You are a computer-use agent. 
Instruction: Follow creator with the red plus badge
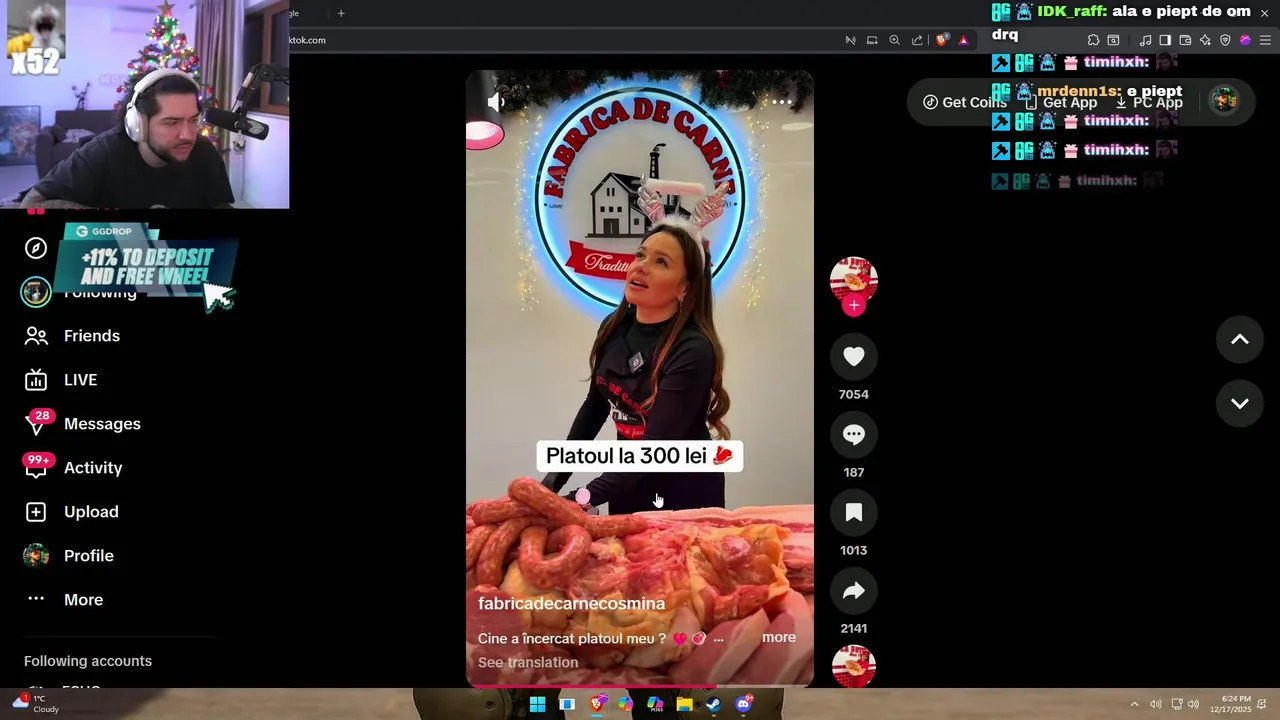coord(853,305)
